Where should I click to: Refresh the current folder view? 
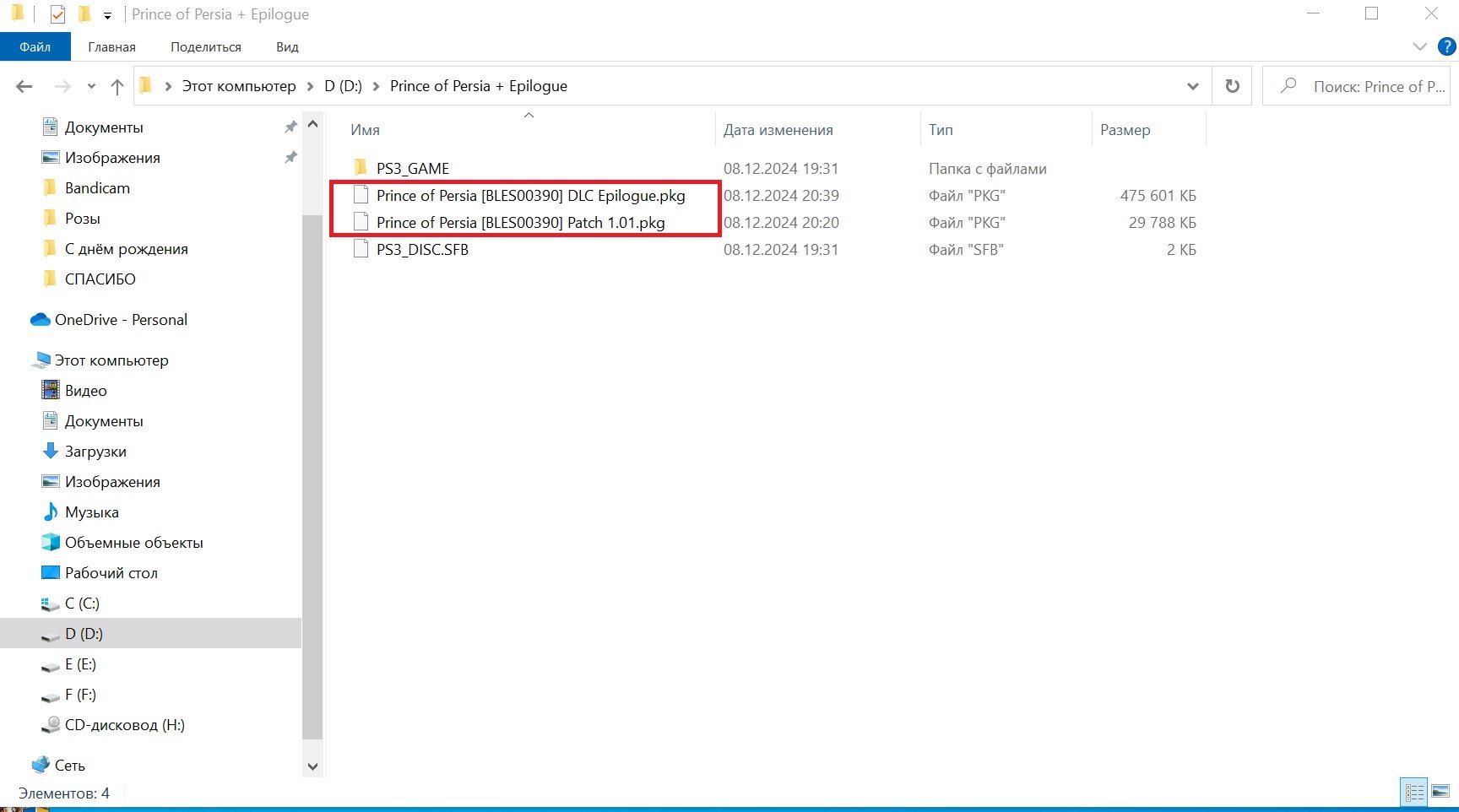tap(1233, 86)
